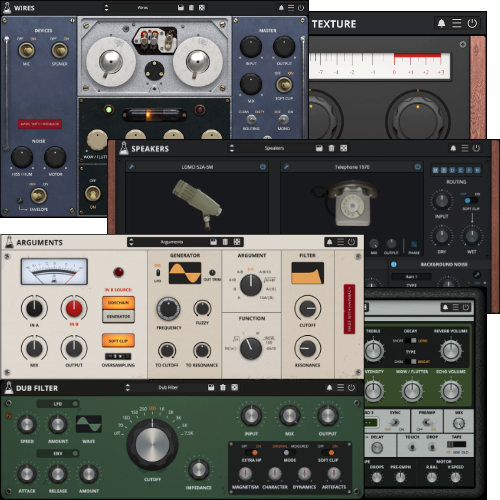This screenshot has height=500, width=500.
Task: Flip the Mono switch in Wires Master
Action: tap(284, 119)
